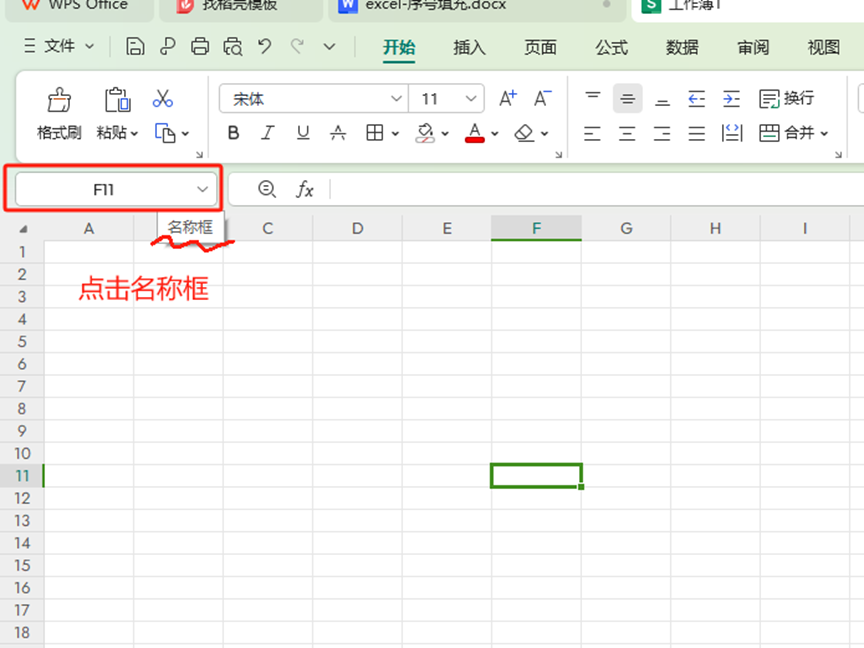Increase indent icon
This screenshot has width=864, height=648.
pyautogui.click(x=732, y=99)
